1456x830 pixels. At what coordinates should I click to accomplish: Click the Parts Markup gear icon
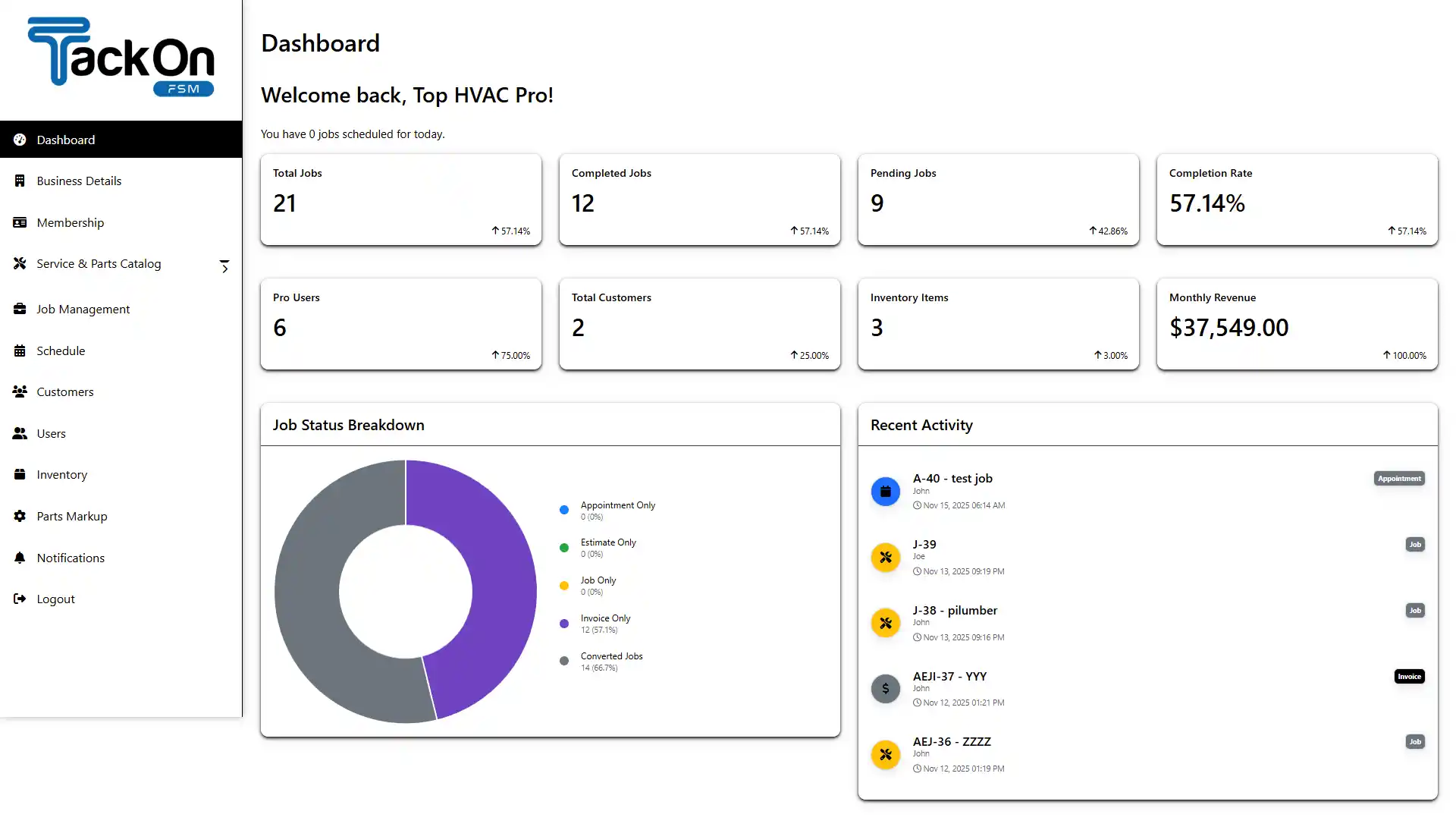coord(20,516)
